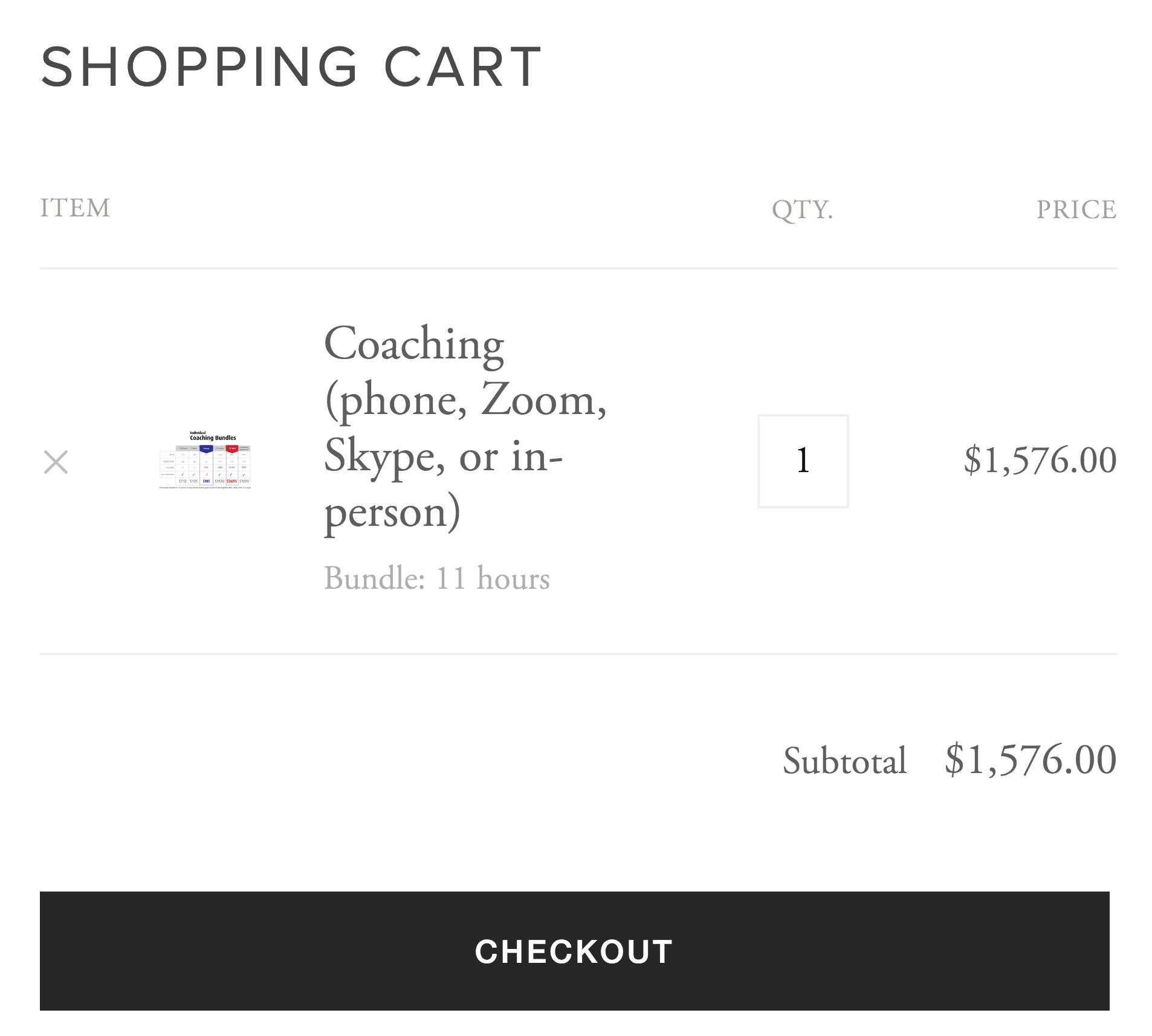
Task: Proceed with the CHECKOUT button
Action: click(x=575, y=951)
